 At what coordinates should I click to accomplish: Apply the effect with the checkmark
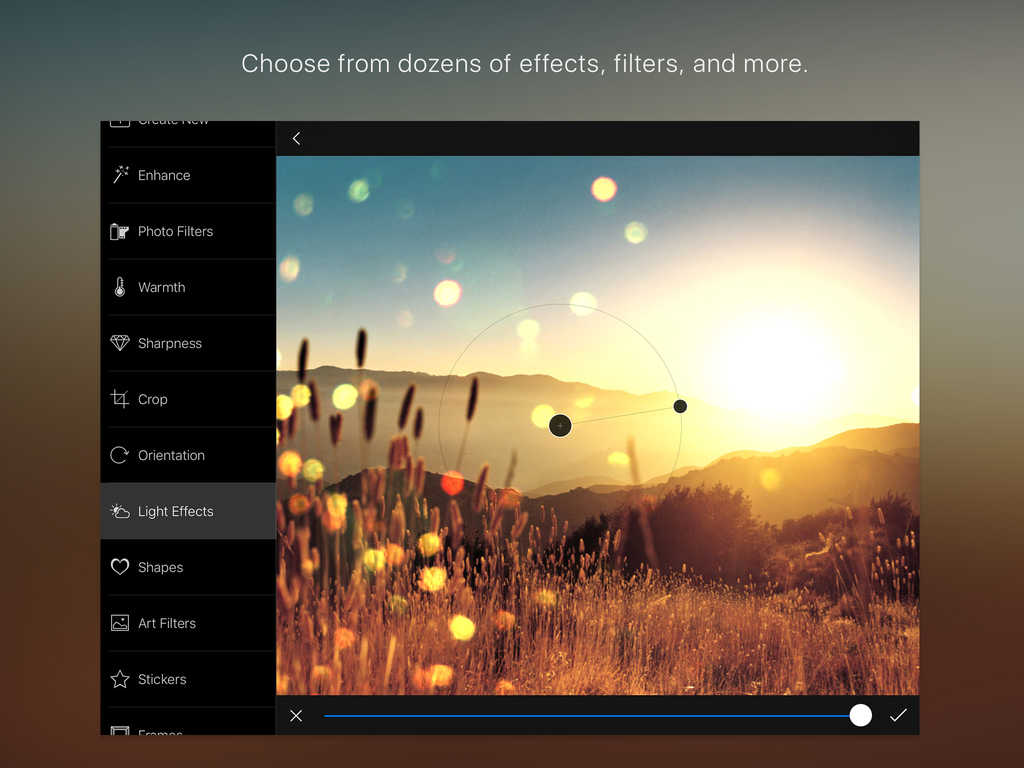(898, 715)
